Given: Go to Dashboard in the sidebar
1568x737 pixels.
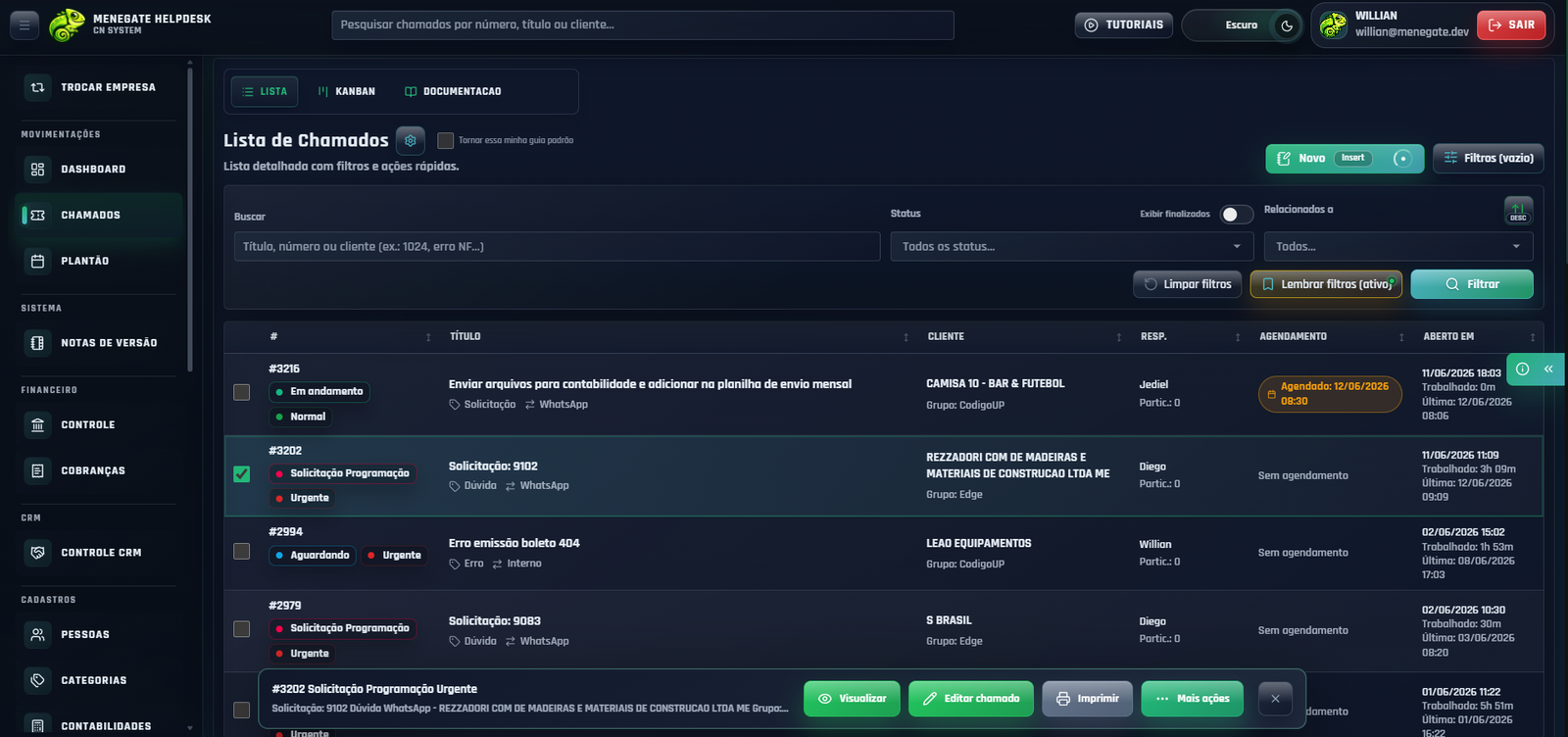Looking at the screenshot, I should (100, 170).
